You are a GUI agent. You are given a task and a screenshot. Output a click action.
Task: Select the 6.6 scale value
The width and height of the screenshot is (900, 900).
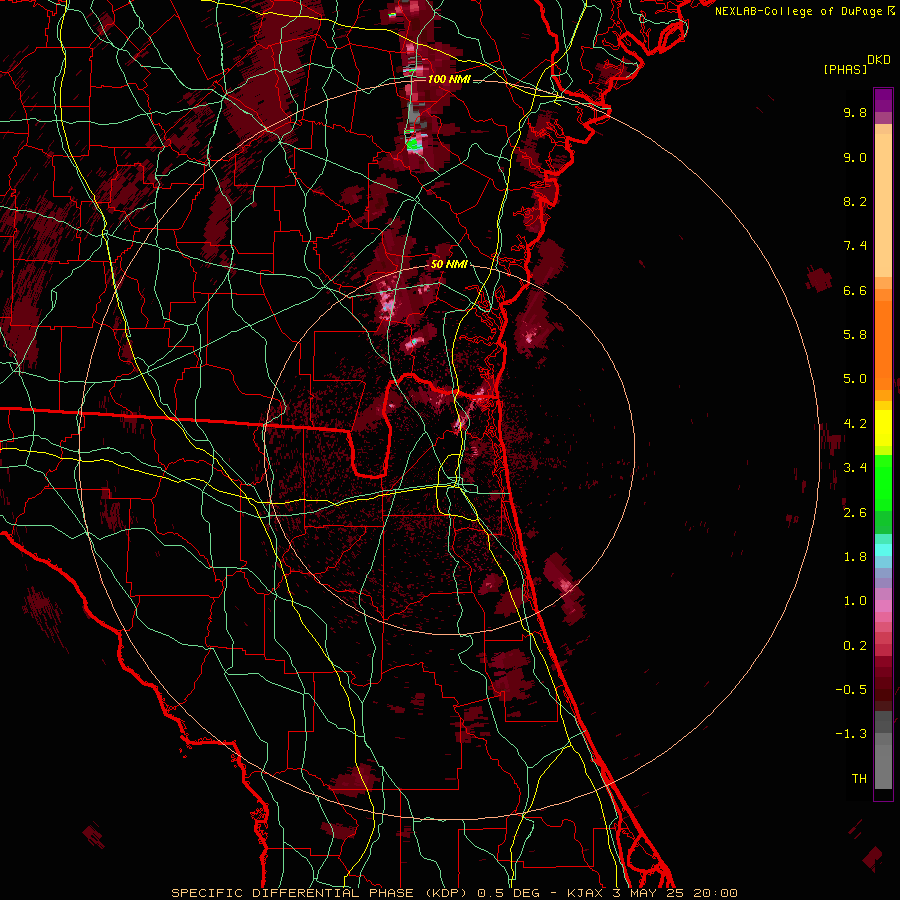coord(855,290)
